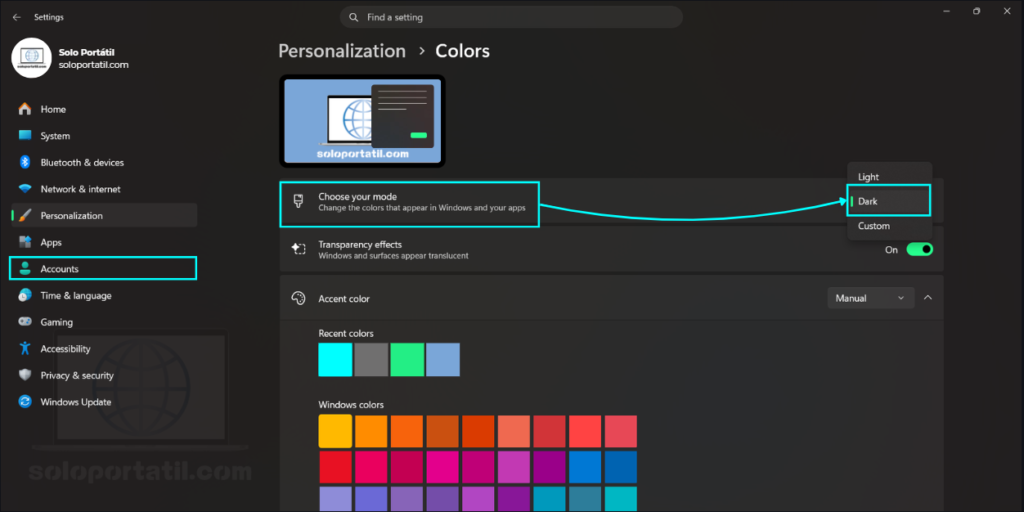
Task: Go to Gaming settings
Action: [x=104, y=322]
